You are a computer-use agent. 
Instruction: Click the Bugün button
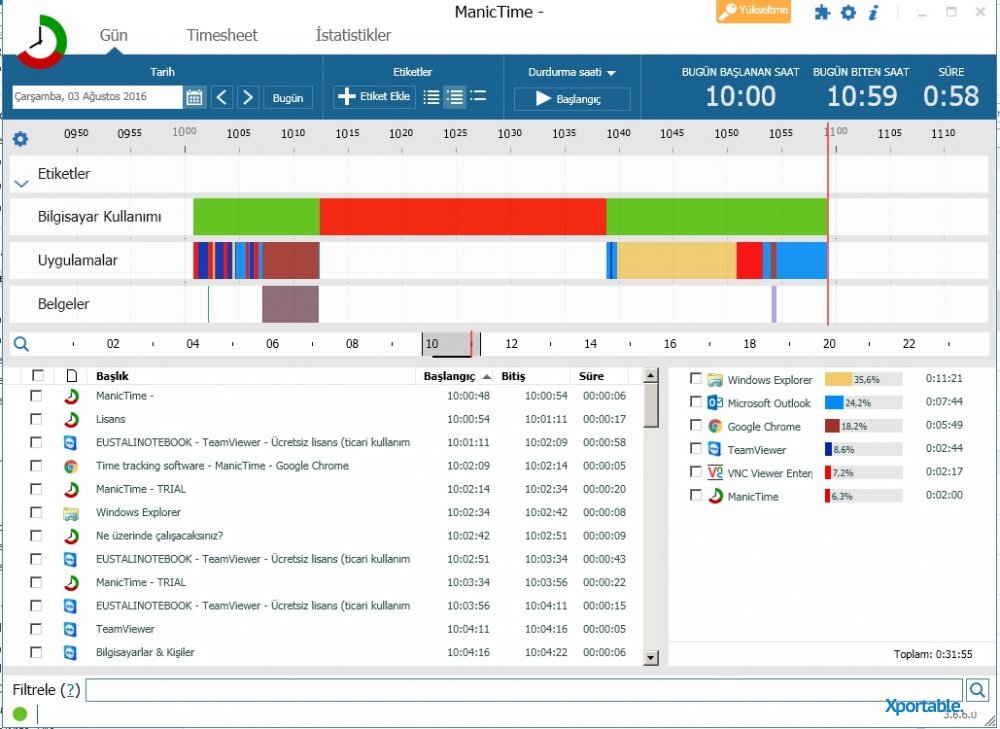click(x=288, y=98)
